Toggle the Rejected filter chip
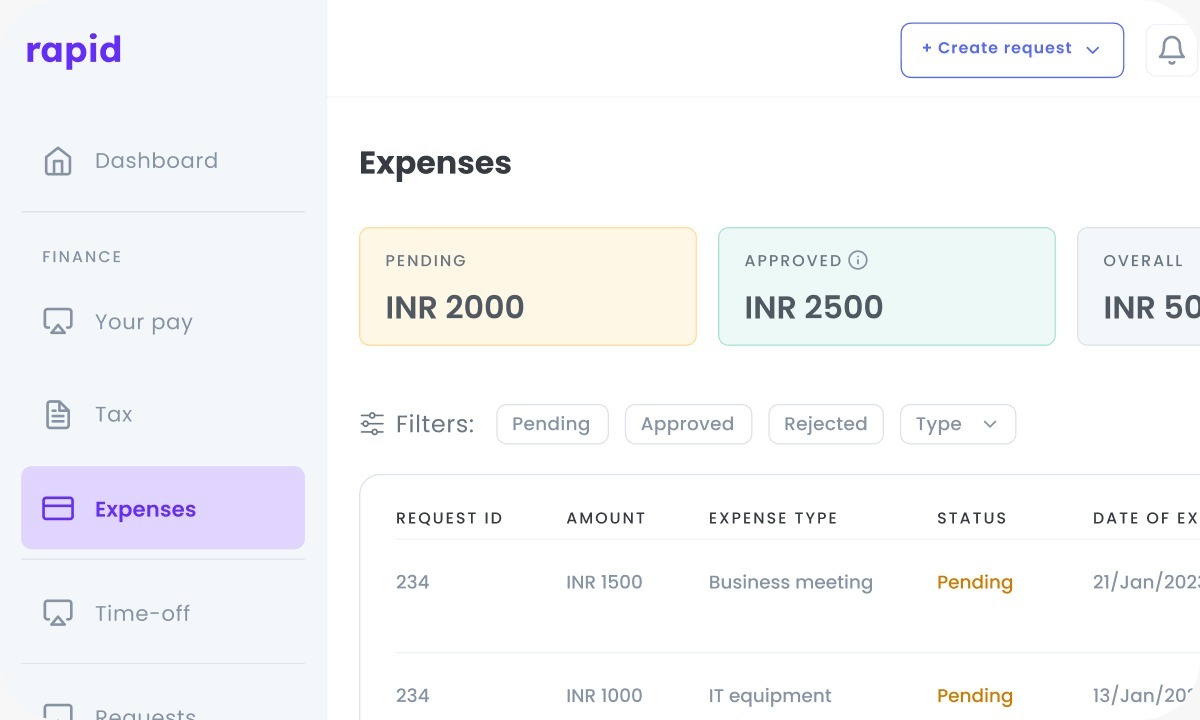Screen dimensions: 1200x720 (x=825, y=424)
